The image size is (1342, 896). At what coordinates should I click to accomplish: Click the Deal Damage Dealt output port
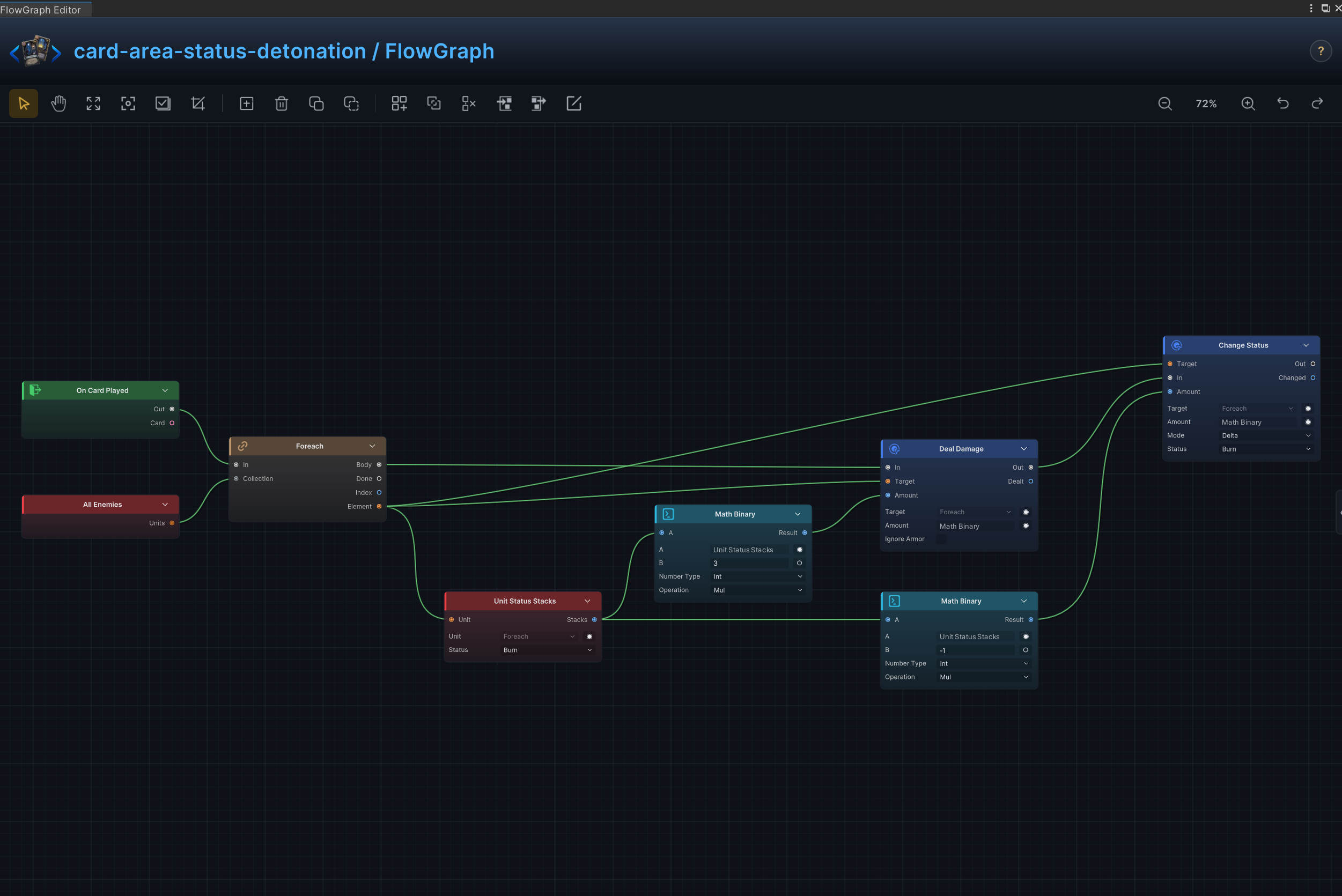coord(1030,481)
